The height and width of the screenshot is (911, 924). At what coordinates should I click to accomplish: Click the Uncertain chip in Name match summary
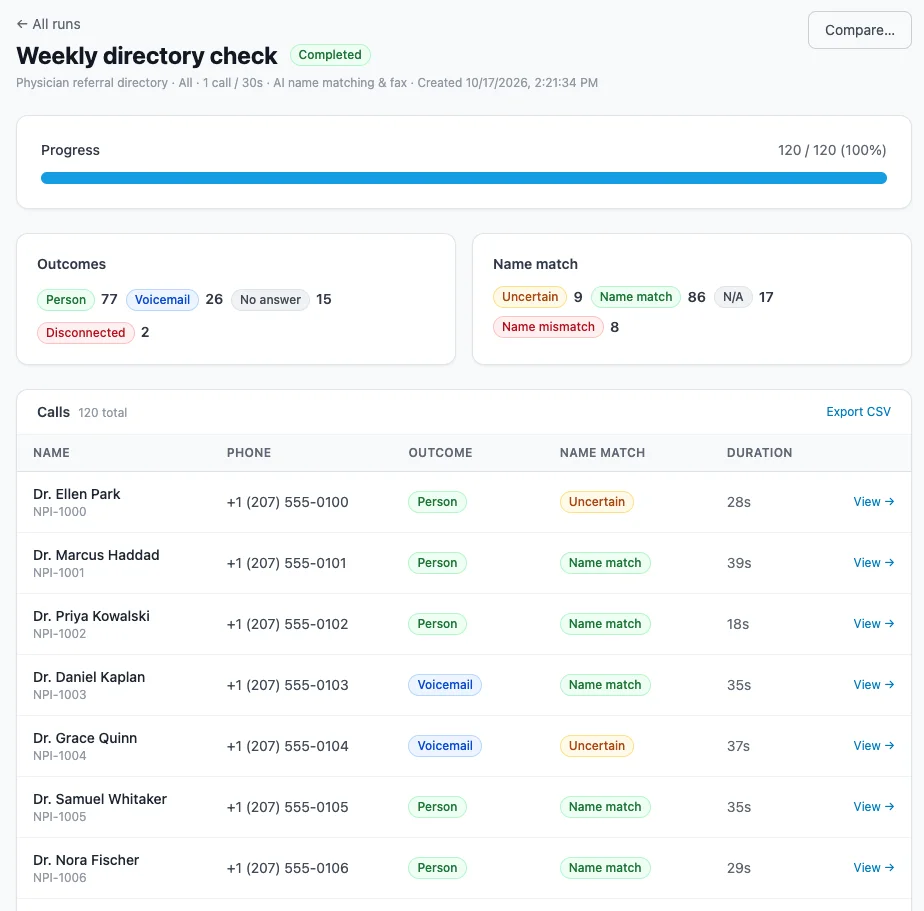pos(530,297)
